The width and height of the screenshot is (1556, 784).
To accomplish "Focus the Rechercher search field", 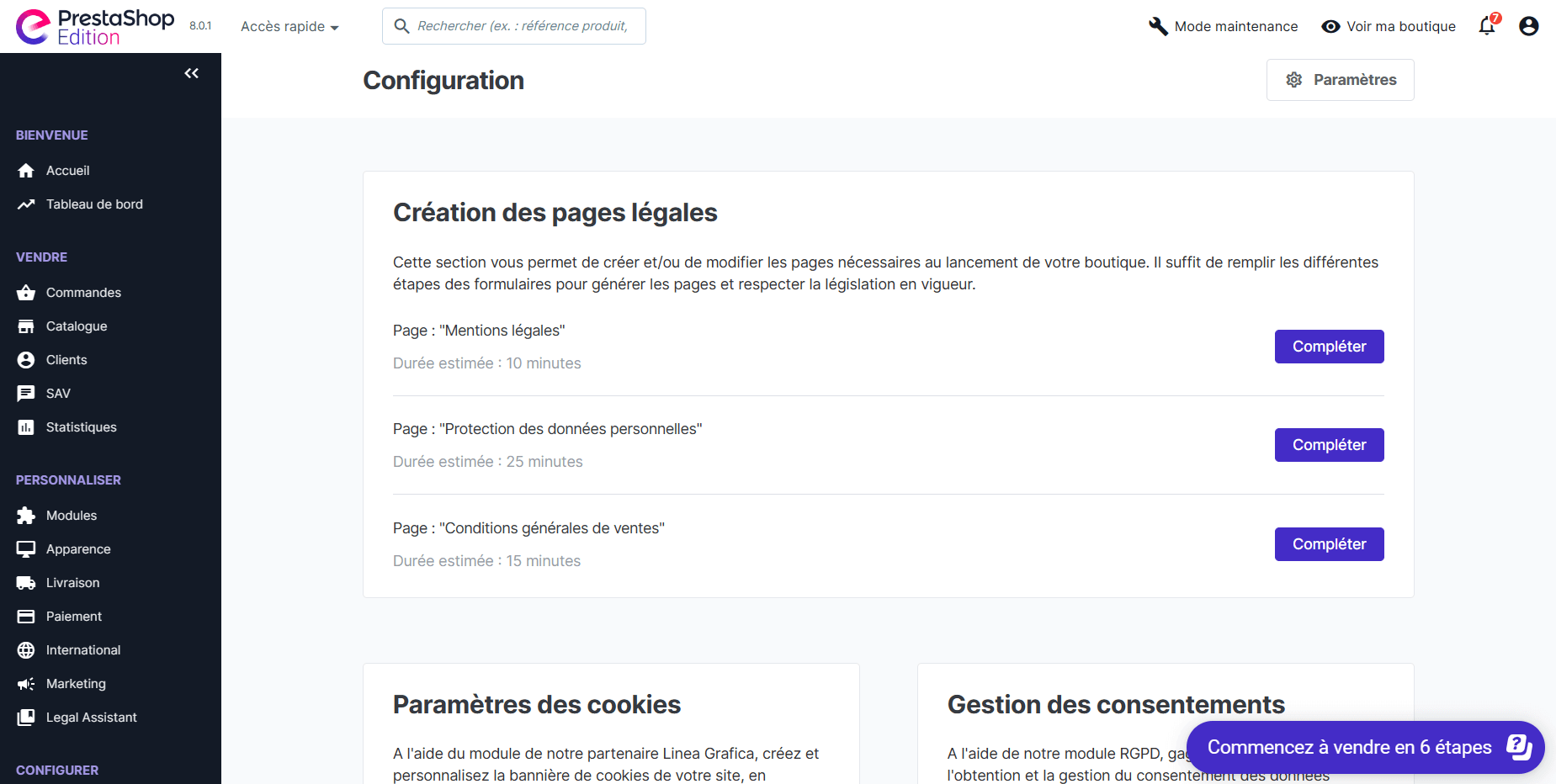I will tap(522, 26).
